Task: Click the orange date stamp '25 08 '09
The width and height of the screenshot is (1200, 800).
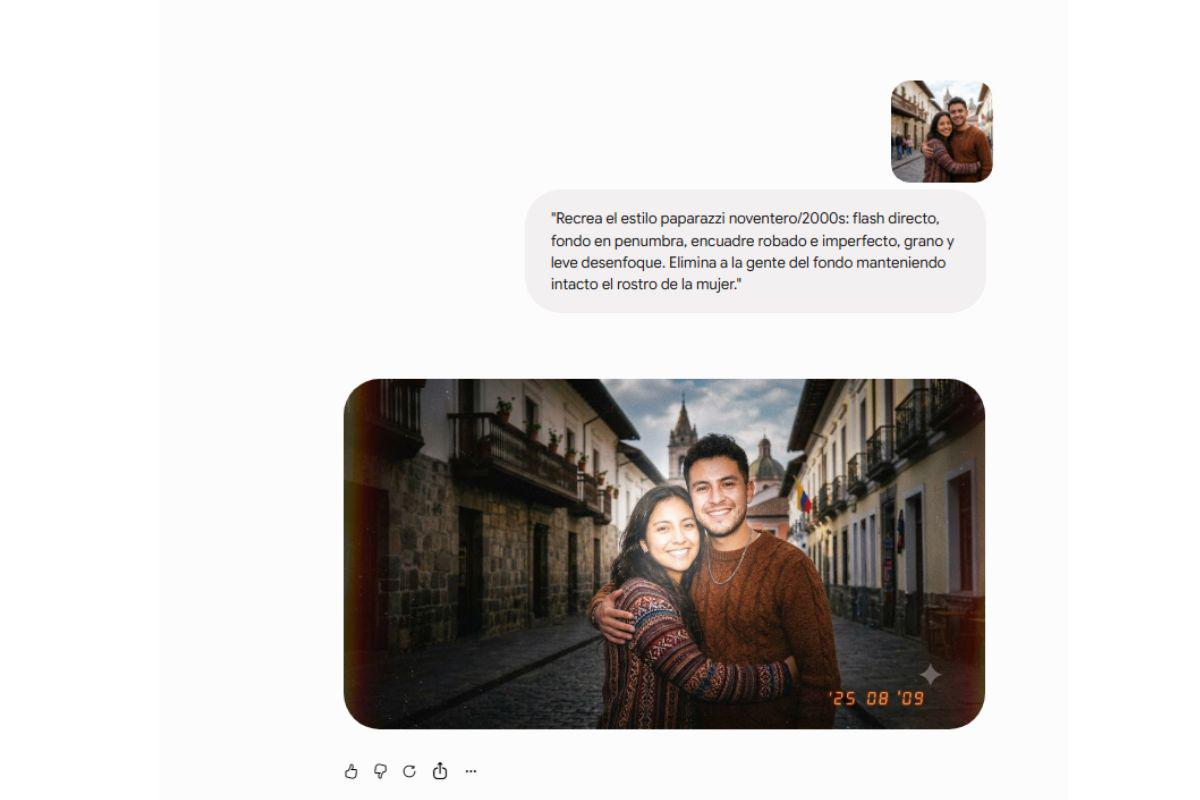Action: [877, 698]
